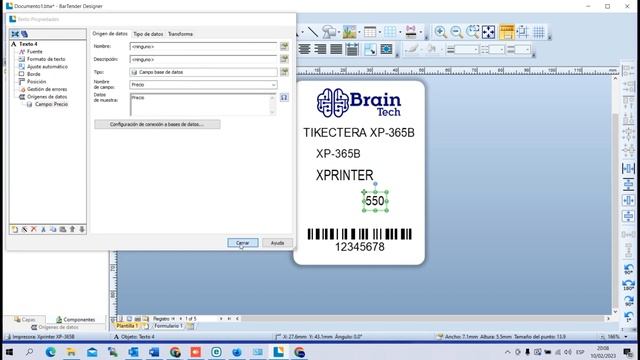Click the Ayuda button
The height and width of the screenshot is (360, 640).
pos(277,243)
